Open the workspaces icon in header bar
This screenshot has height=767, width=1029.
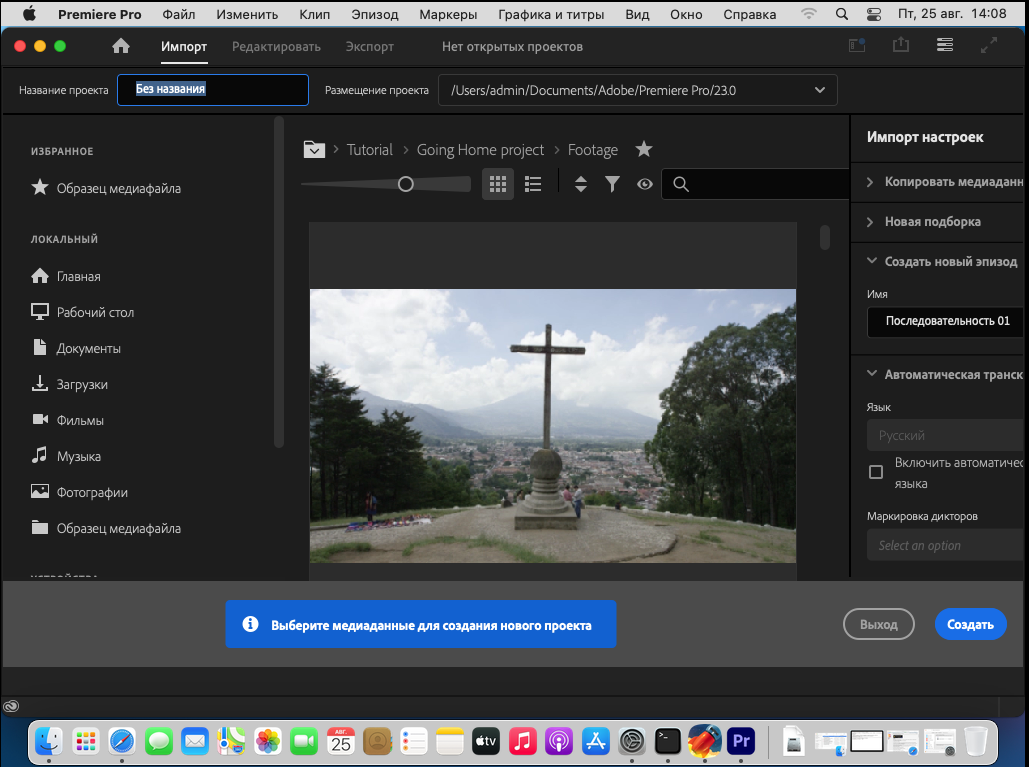(x=944, y=46)
